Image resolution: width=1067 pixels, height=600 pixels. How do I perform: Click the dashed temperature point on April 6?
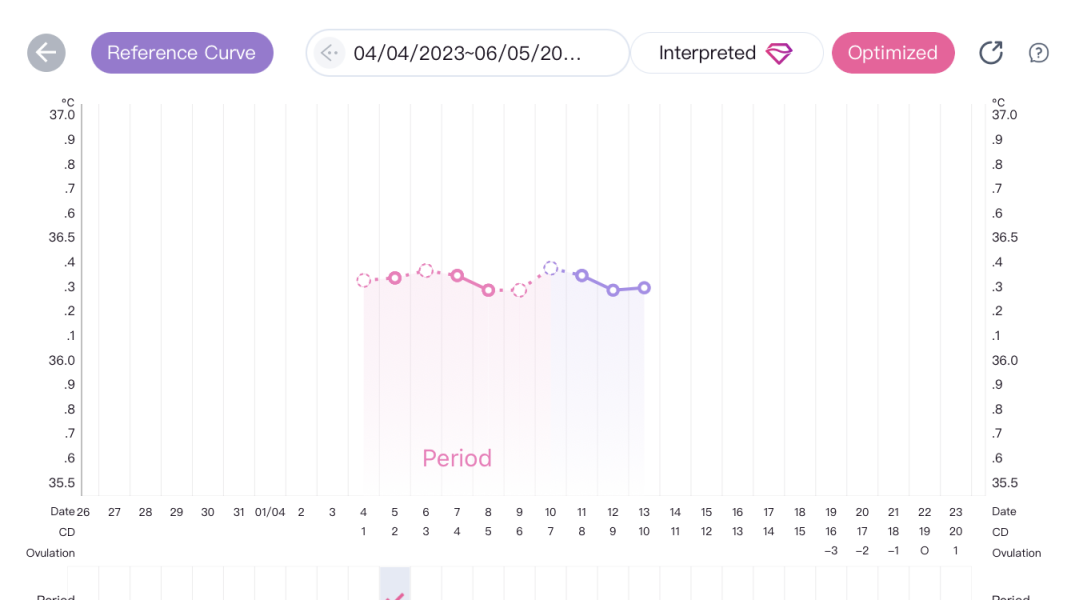point(426,270)
